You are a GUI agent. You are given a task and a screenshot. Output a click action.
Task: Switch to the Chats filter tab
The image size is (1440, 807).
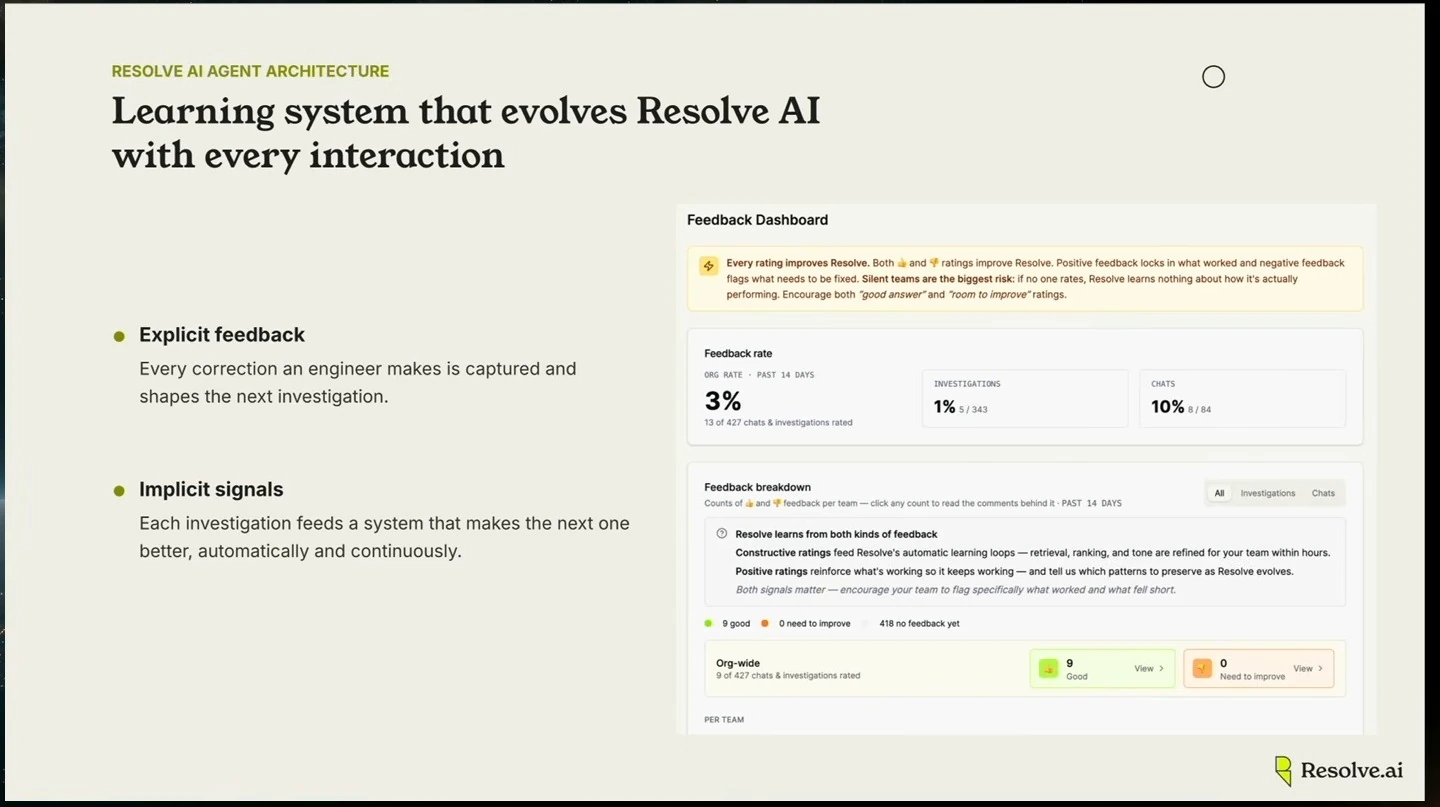point(1323,493)
